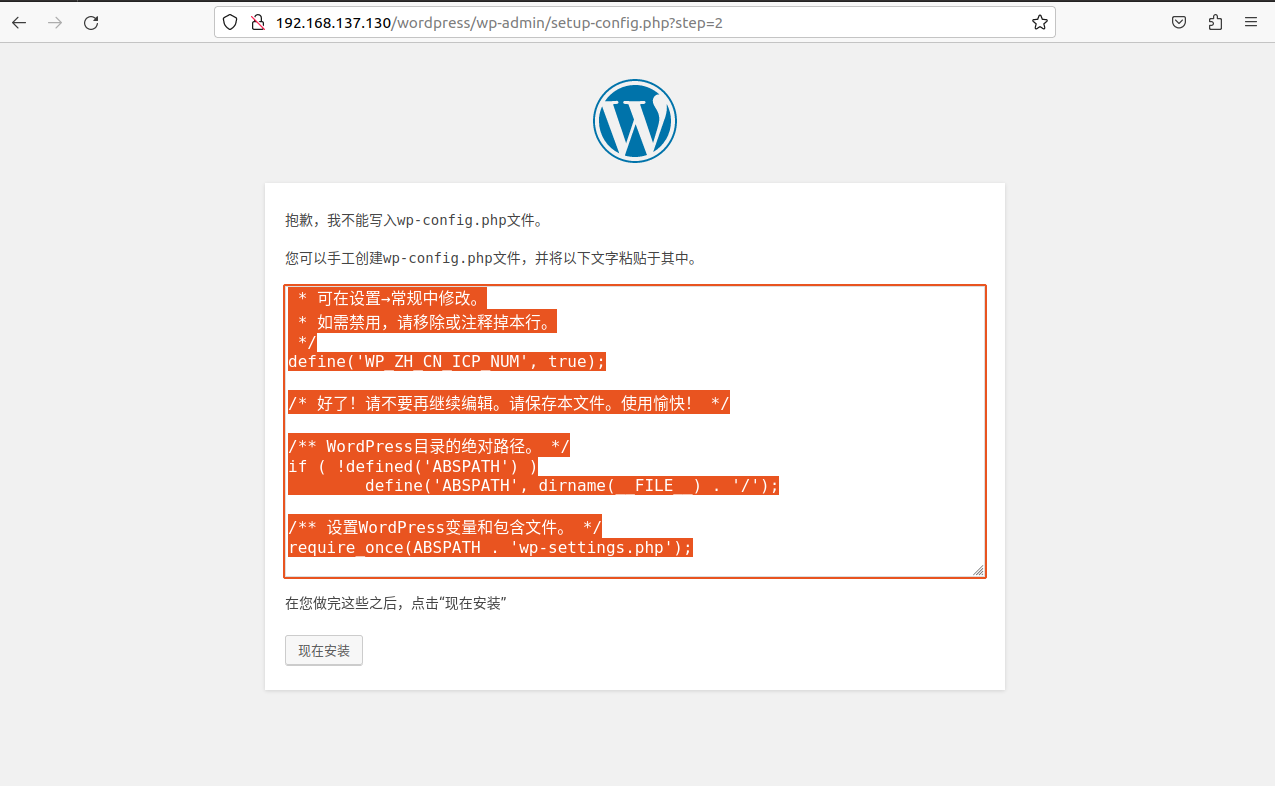Viewport: 1275px width, 786px height.
Task: Click the forward navigation arrow
Action: (x=54, y=22)
